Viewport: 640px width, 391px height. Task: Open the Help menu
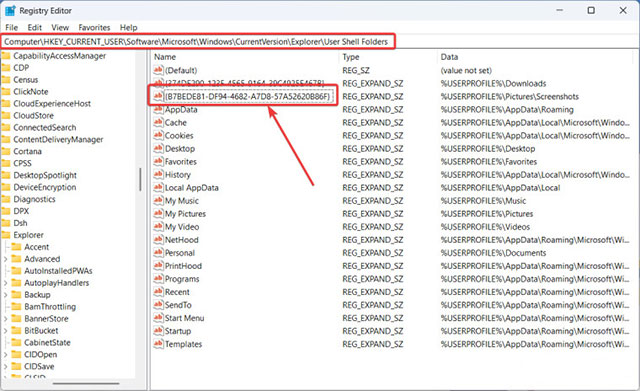tap(128, 27)
